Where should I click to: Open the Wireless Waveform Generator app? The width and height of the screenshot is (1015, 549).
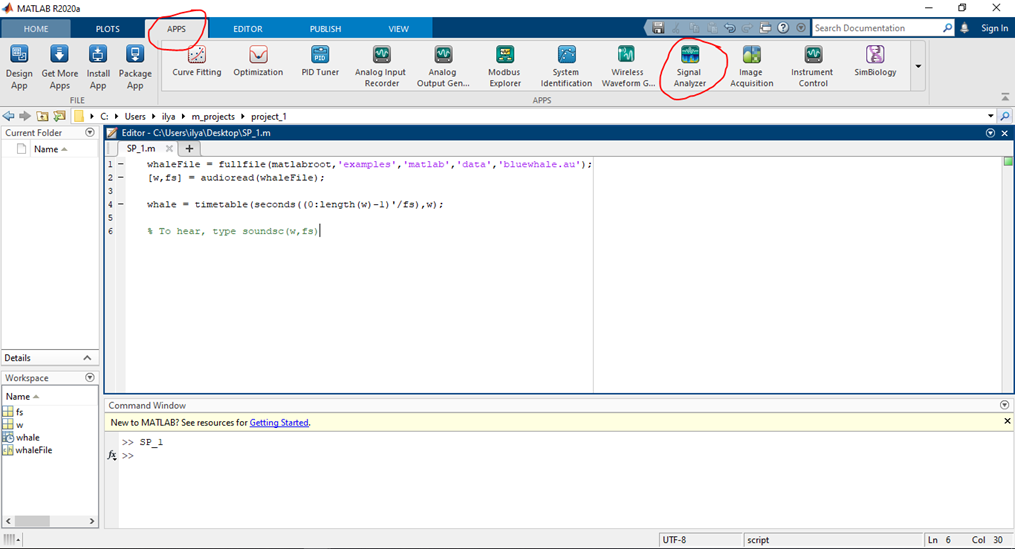click(x=627, y=67)
